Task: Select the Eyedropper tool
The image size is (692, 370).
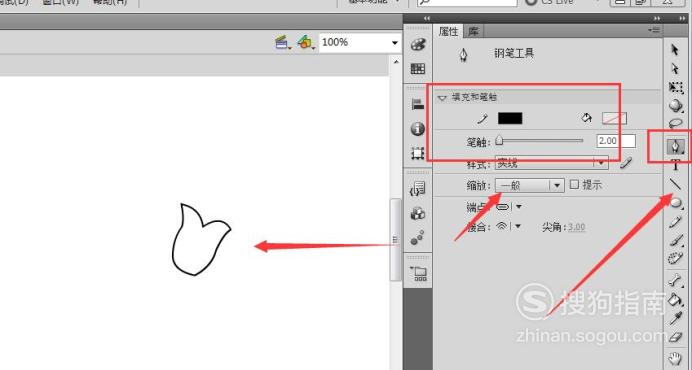Action: [x=676, y=318]
